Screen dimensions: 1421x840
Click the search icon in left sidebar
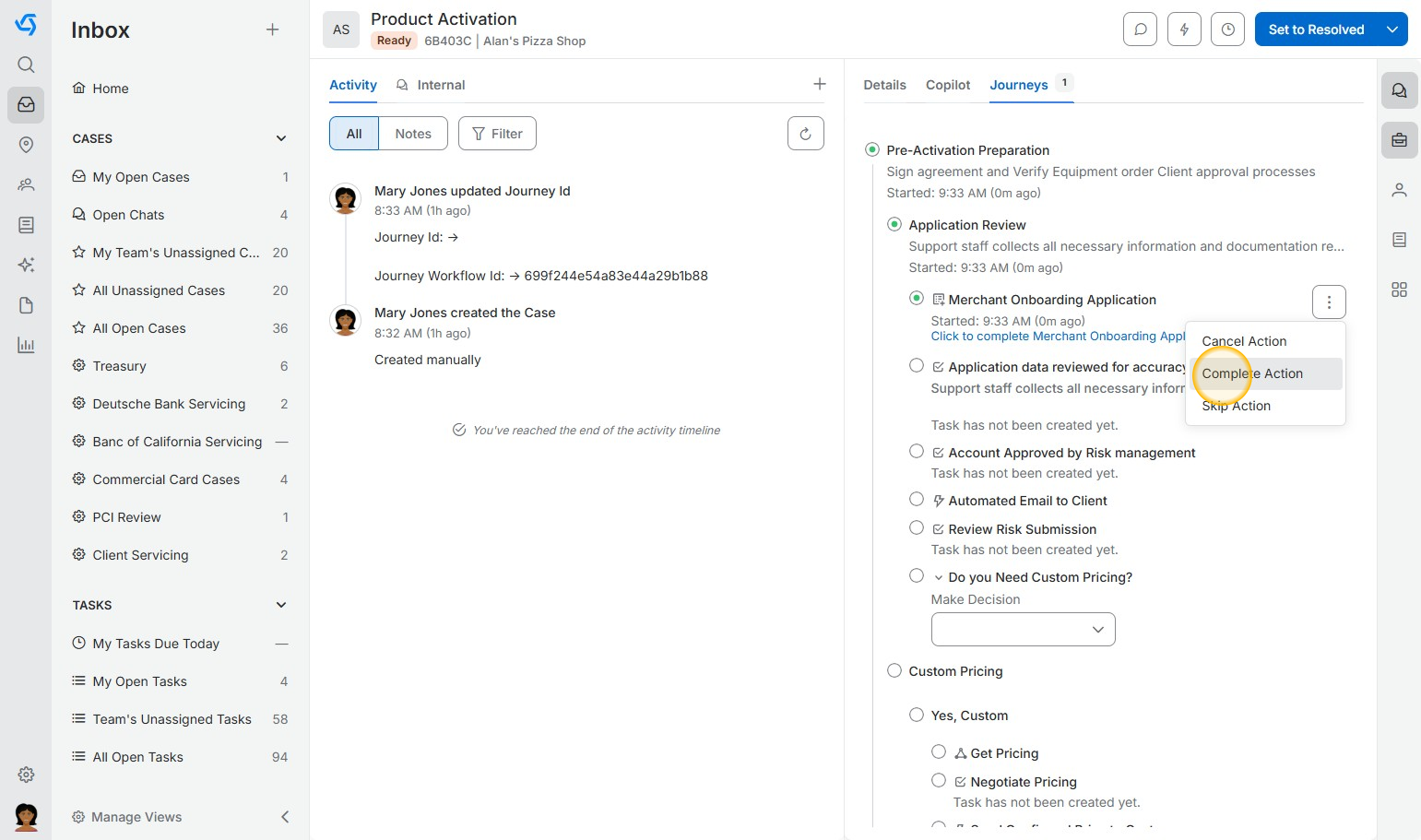click(26, 65)
